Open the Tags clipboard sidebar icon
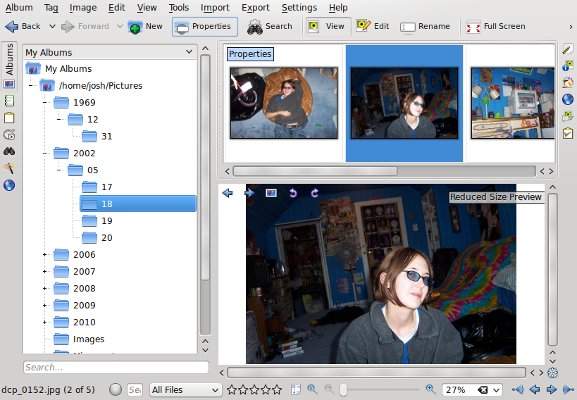This screenshot has height=400, width=577. pyautogui.click(x=9, y=118)
